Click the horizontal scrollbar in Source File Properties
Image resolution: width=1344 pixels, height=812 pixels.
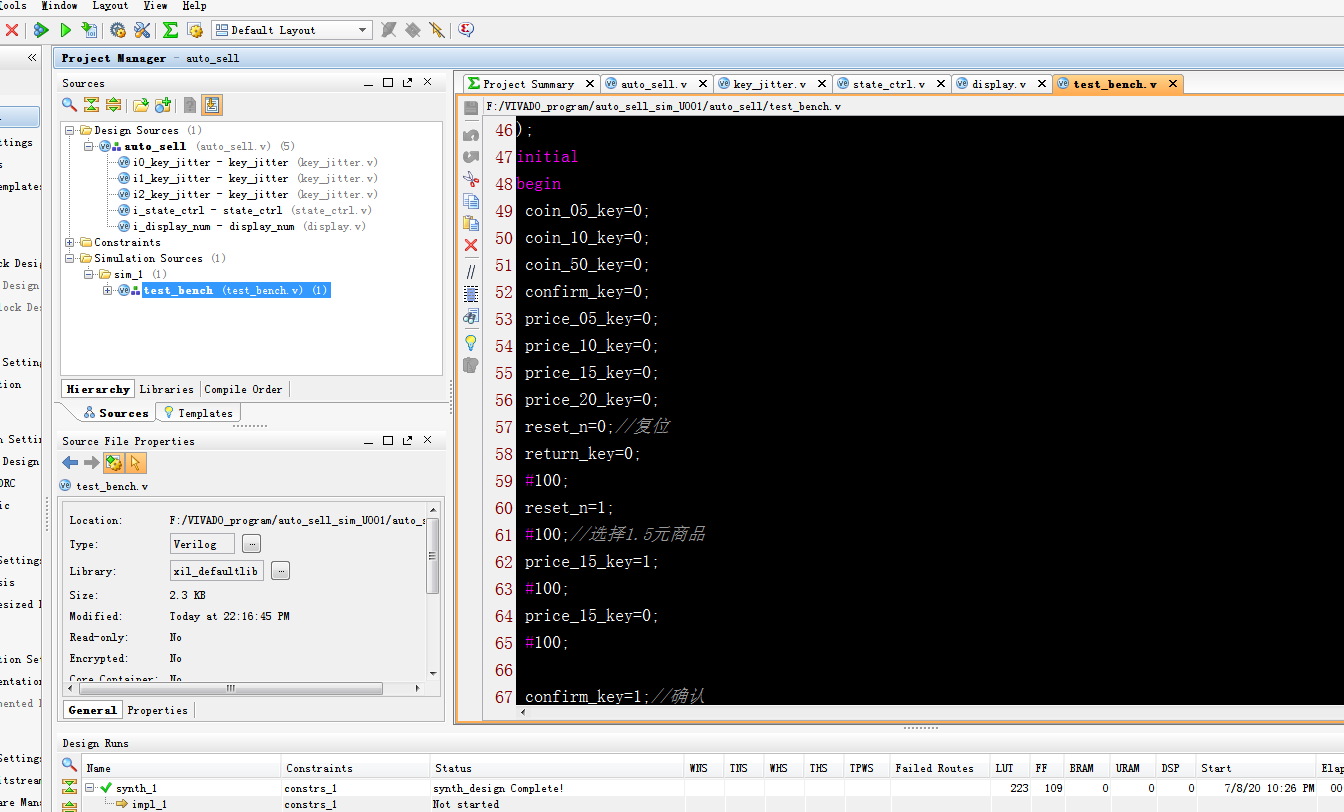[230, 689]
